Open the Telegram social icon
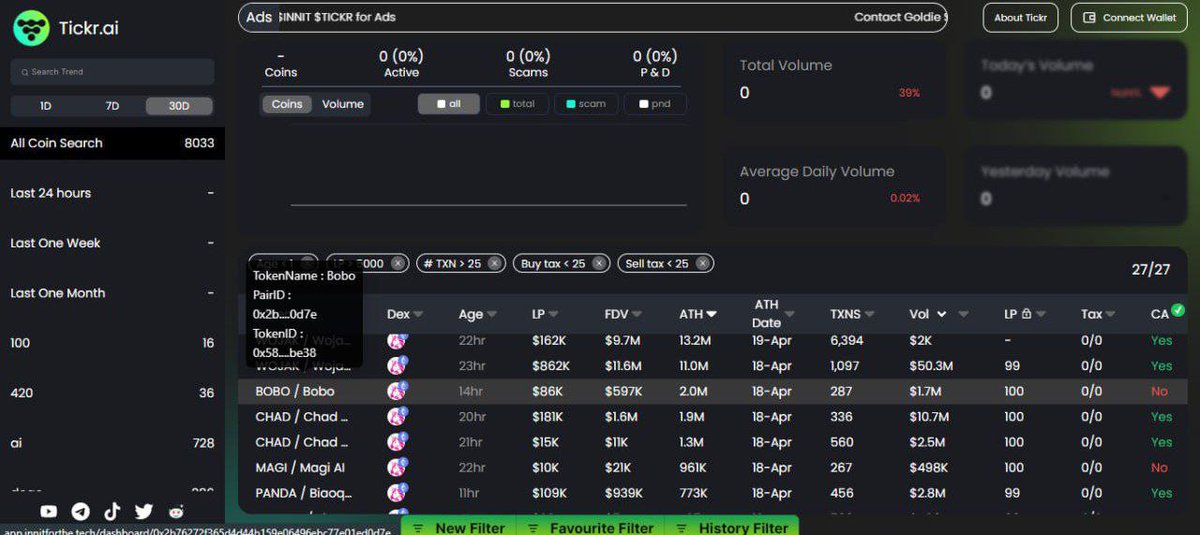 (81, 511)
